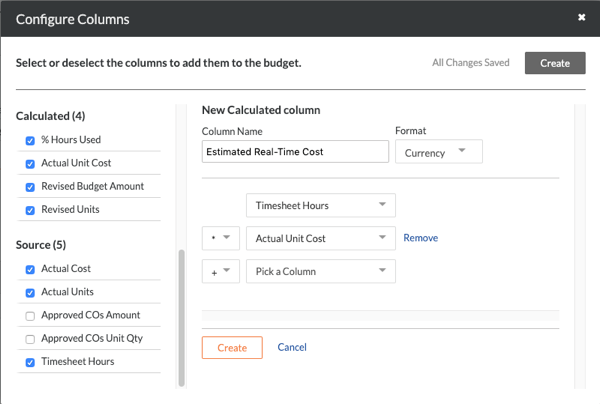Check the Approved COs Unit Qty checkbox

tap(30, 339)
